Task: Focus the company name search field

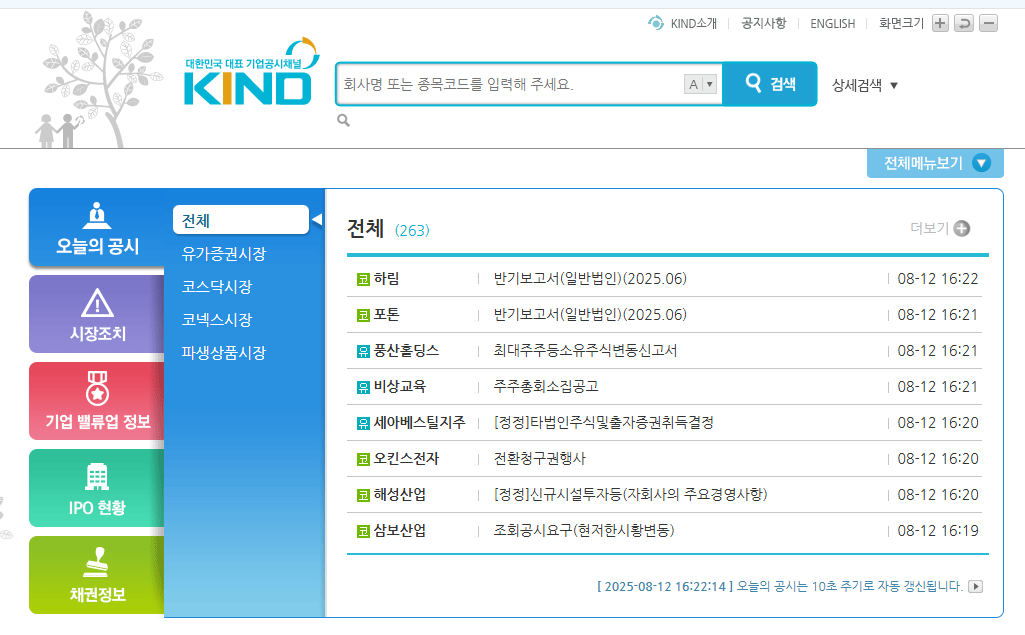Action: [510, 84]
